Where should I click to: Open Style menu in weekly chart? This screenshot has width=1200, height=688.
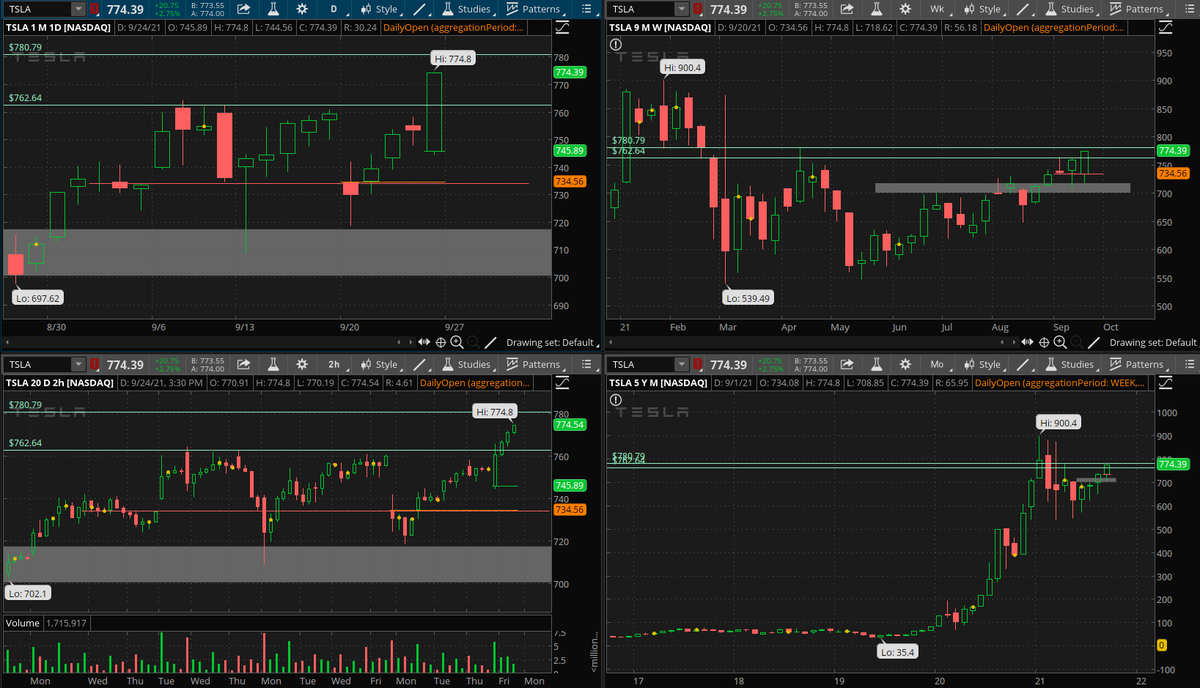[981, 8]
